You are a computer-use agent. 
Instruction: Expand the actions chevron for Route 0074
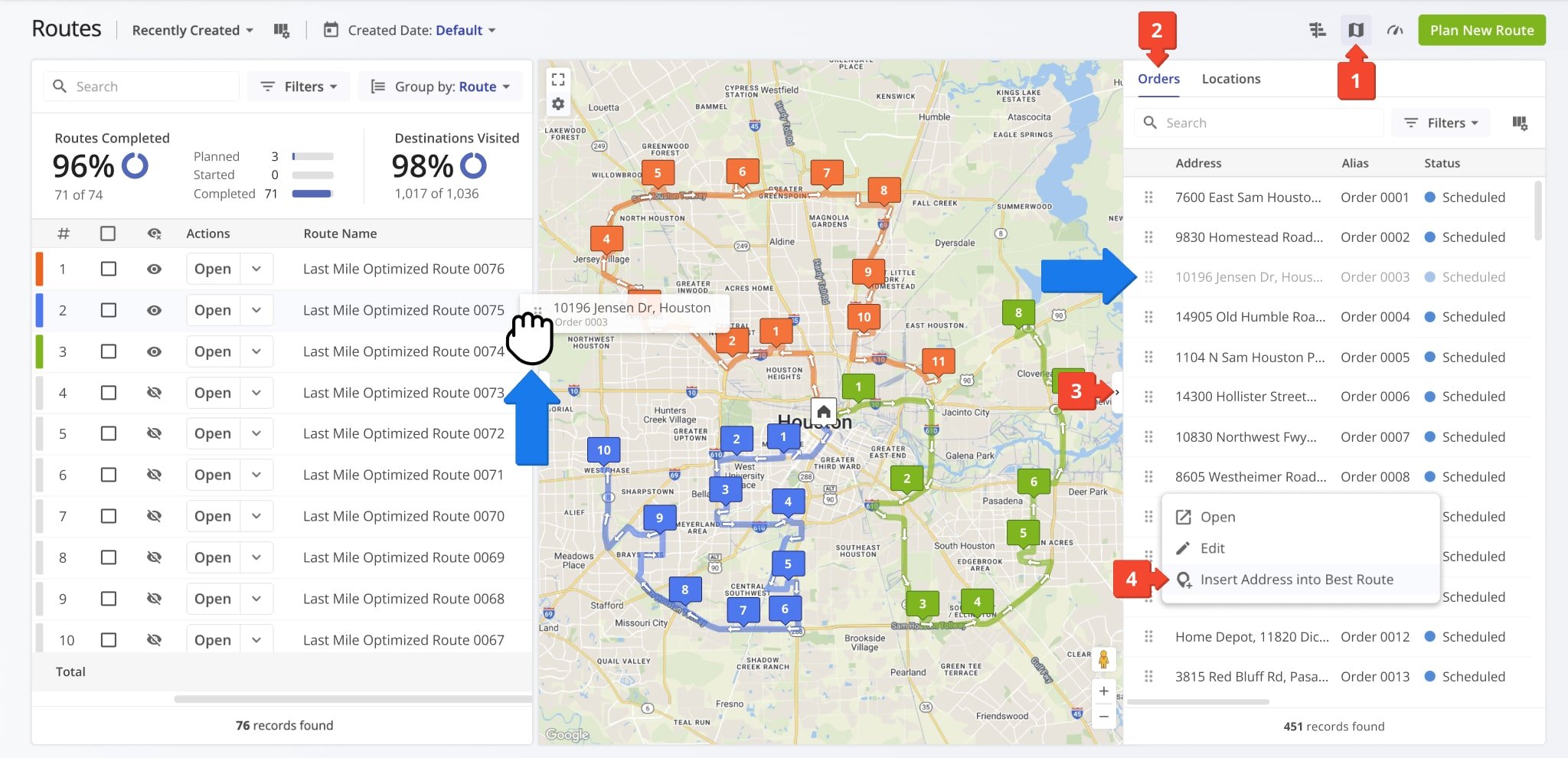coord(256,351)
